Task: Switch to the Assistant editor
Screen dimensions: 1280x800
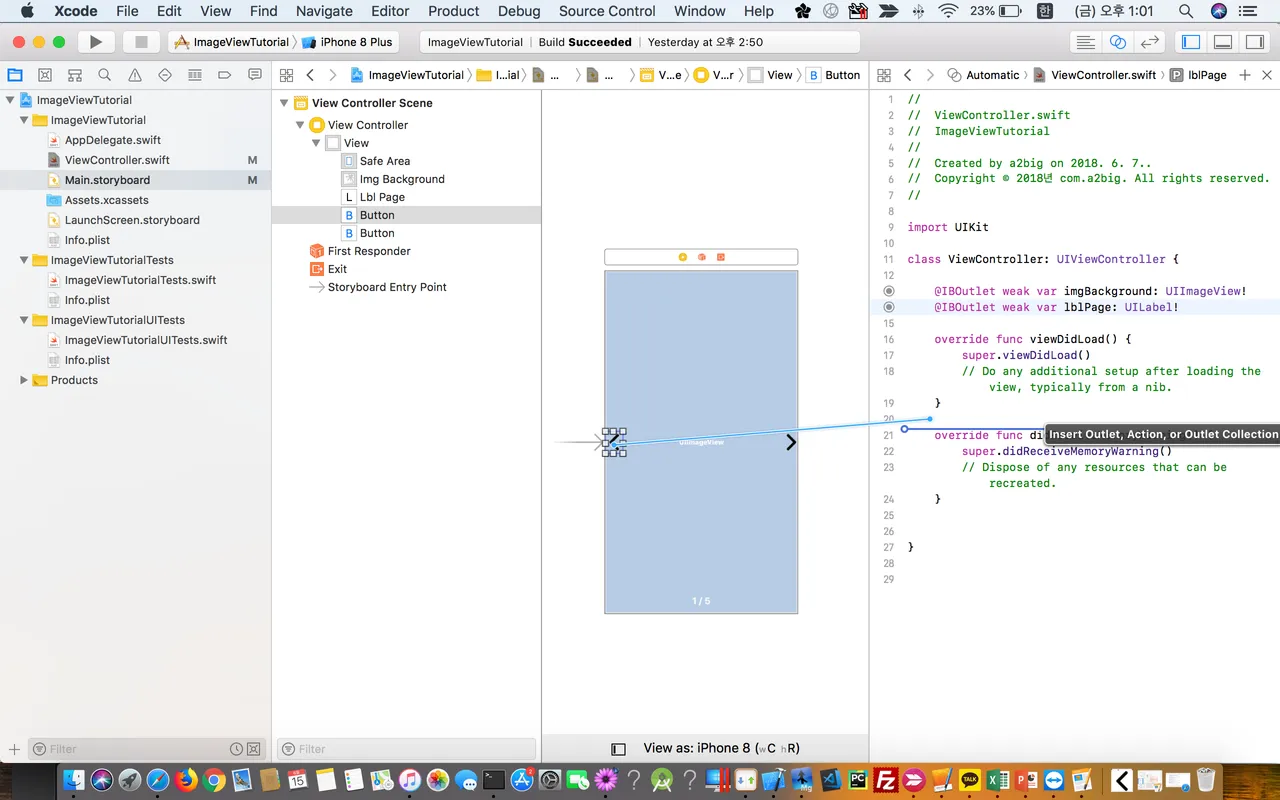Action: point(1118,42)
